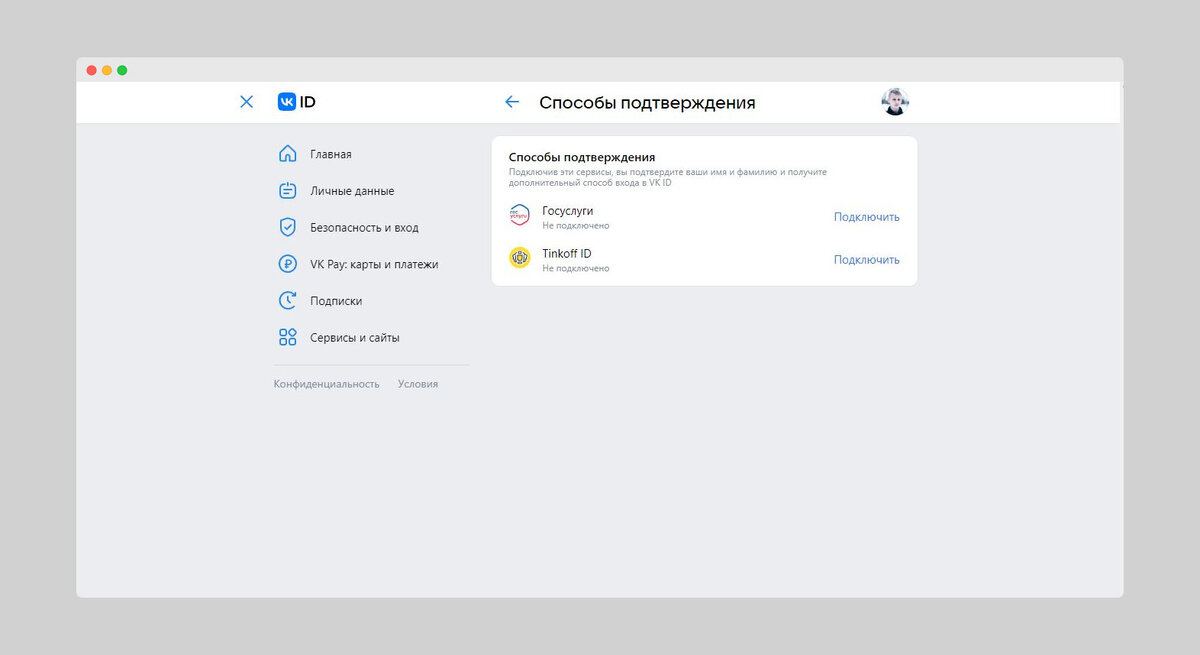Click Не подключено under Госуслуги
Viewport: 1200px width, 655px height.
(x=576, y=226)
